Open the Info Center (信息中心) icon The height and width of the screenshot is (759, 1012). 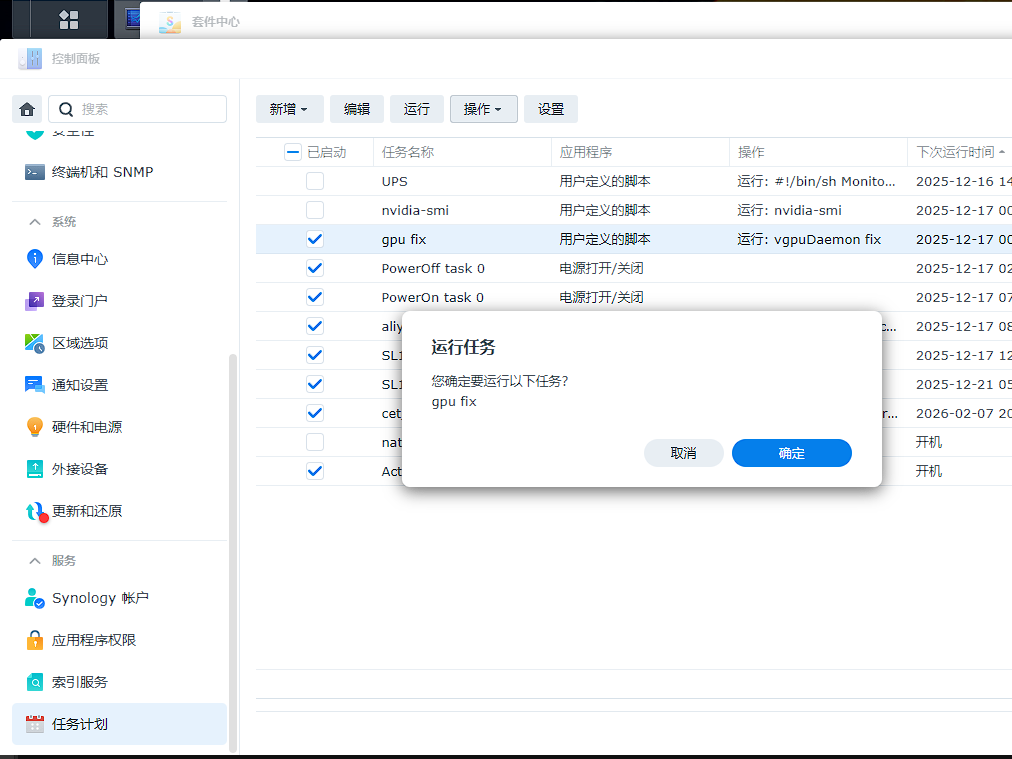(35, 259)
